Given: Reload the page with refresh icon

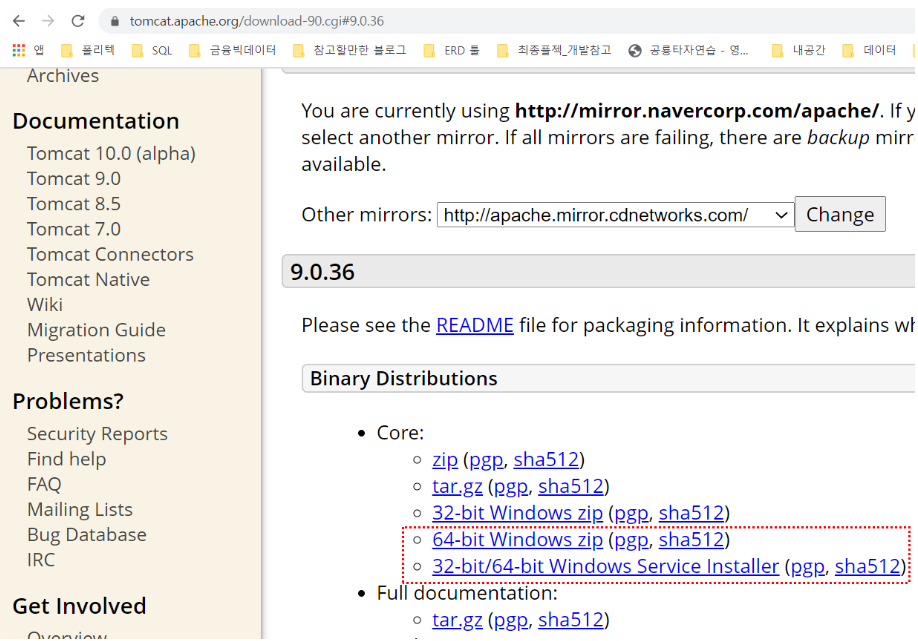Looking at the screenshot, I should click(x=78, y=21).
